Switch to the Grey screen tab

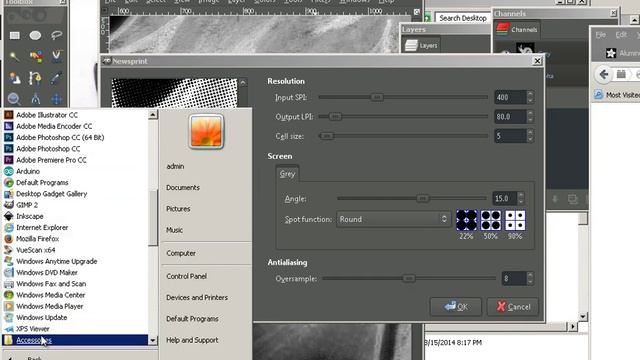287,174
